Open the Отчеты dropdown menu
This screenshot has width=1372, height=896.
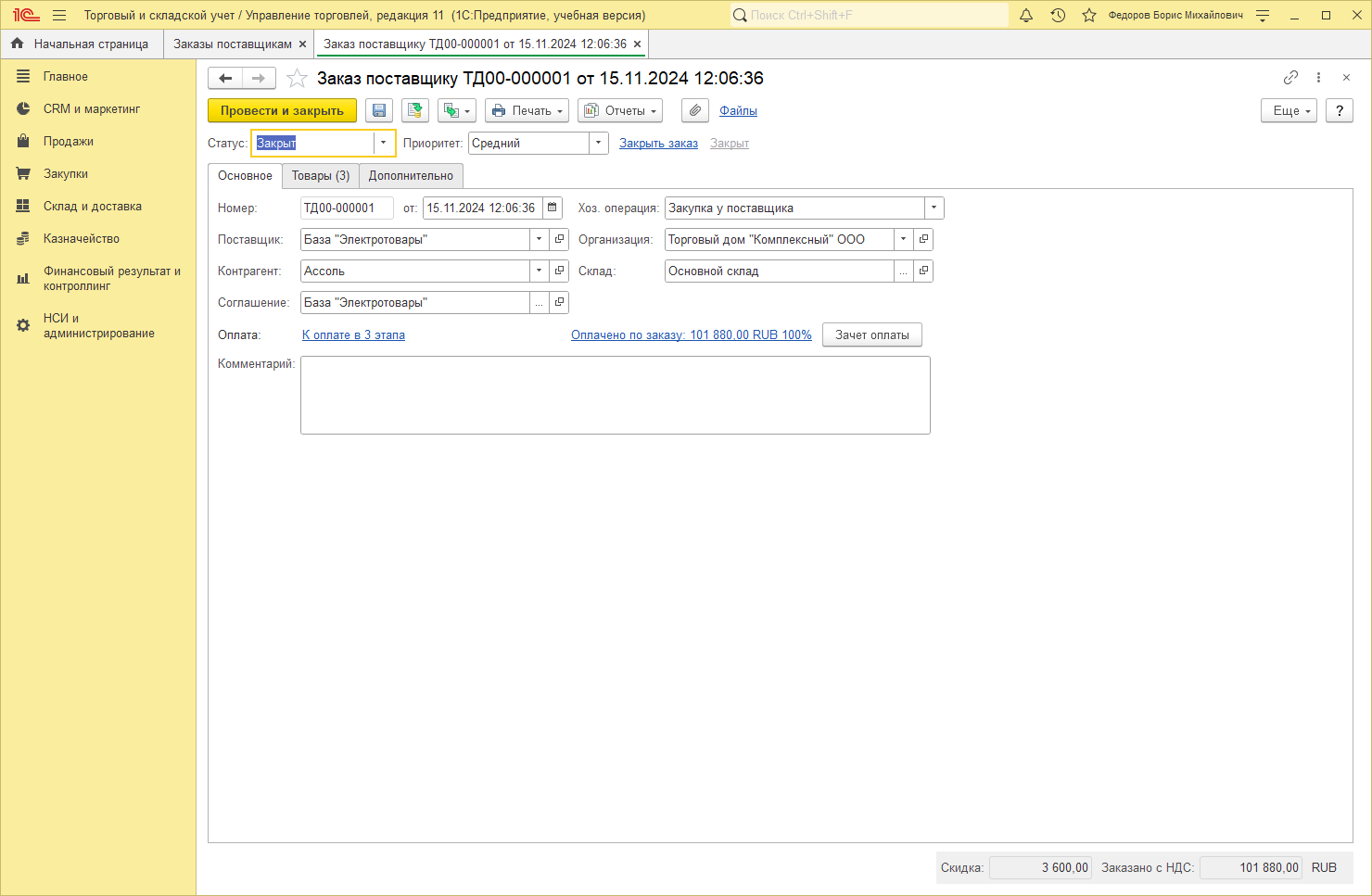coord(620,110)
